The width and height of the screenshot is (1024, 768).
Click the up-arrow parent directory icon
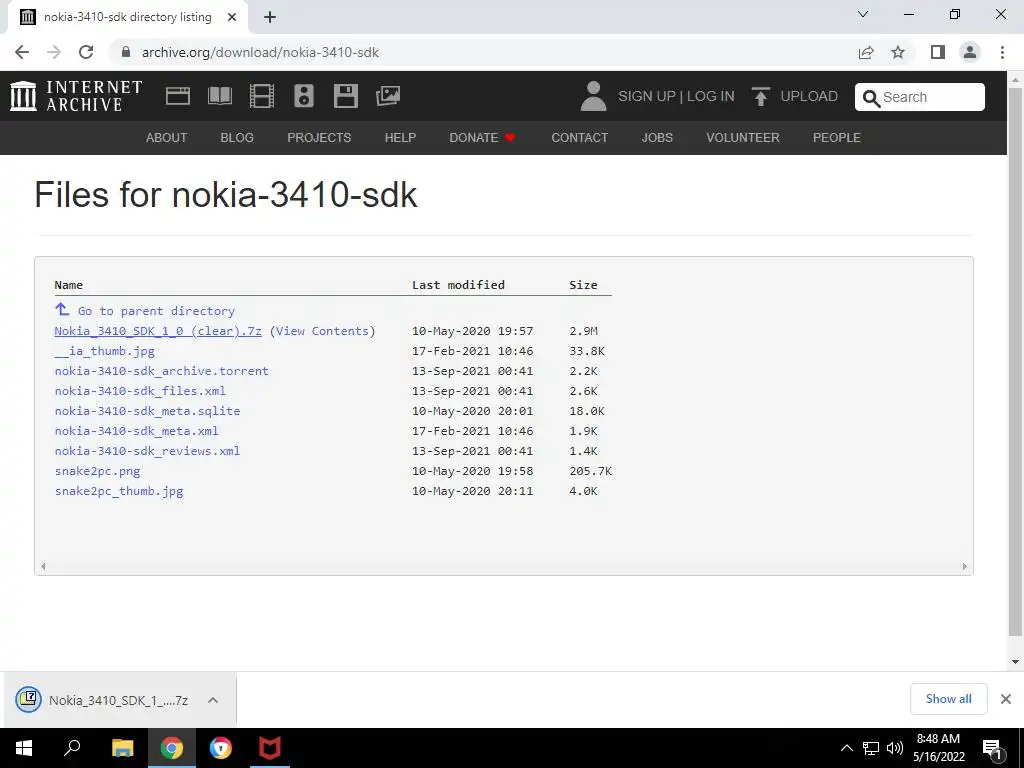tap(62, 309)
